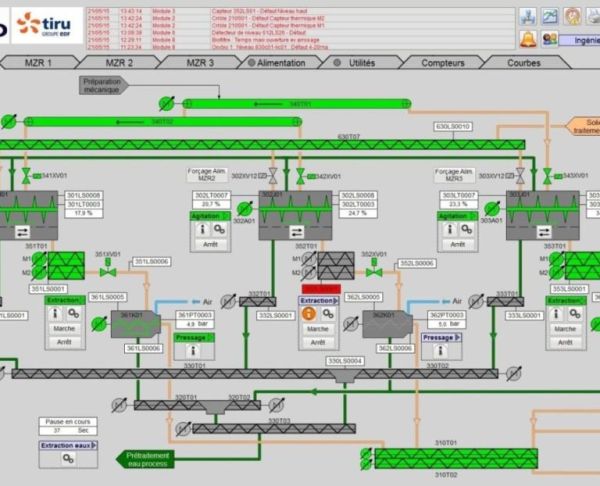Open gear settings in MZR2 Agitation panel
The height and width of the screenshot is (486, 600).
(x=219, y=229)
